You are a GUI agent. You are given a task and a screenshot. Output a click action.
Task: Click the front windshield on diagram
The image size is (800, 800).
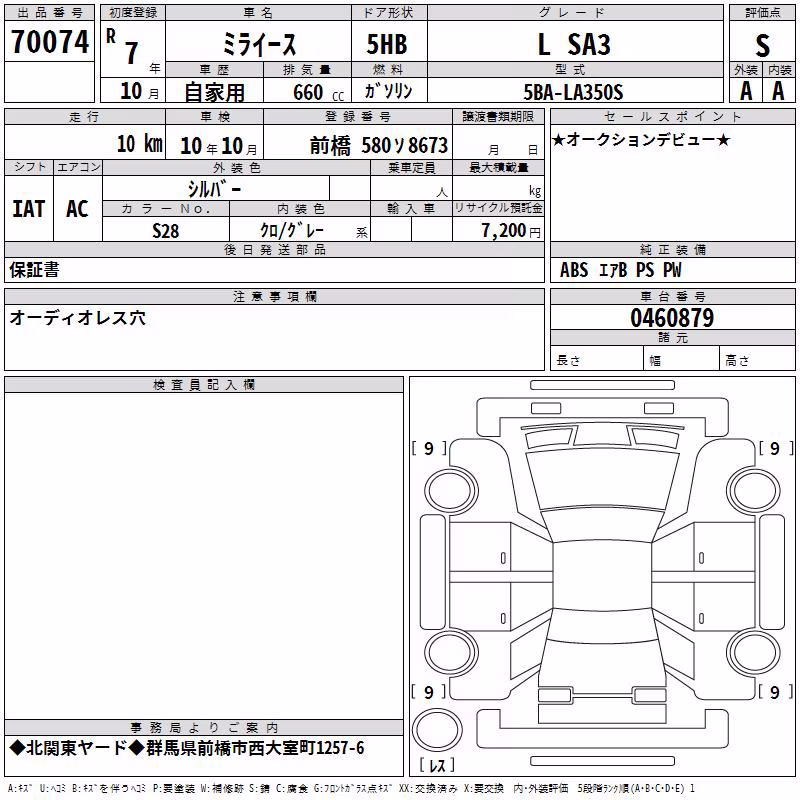point(602,526)
